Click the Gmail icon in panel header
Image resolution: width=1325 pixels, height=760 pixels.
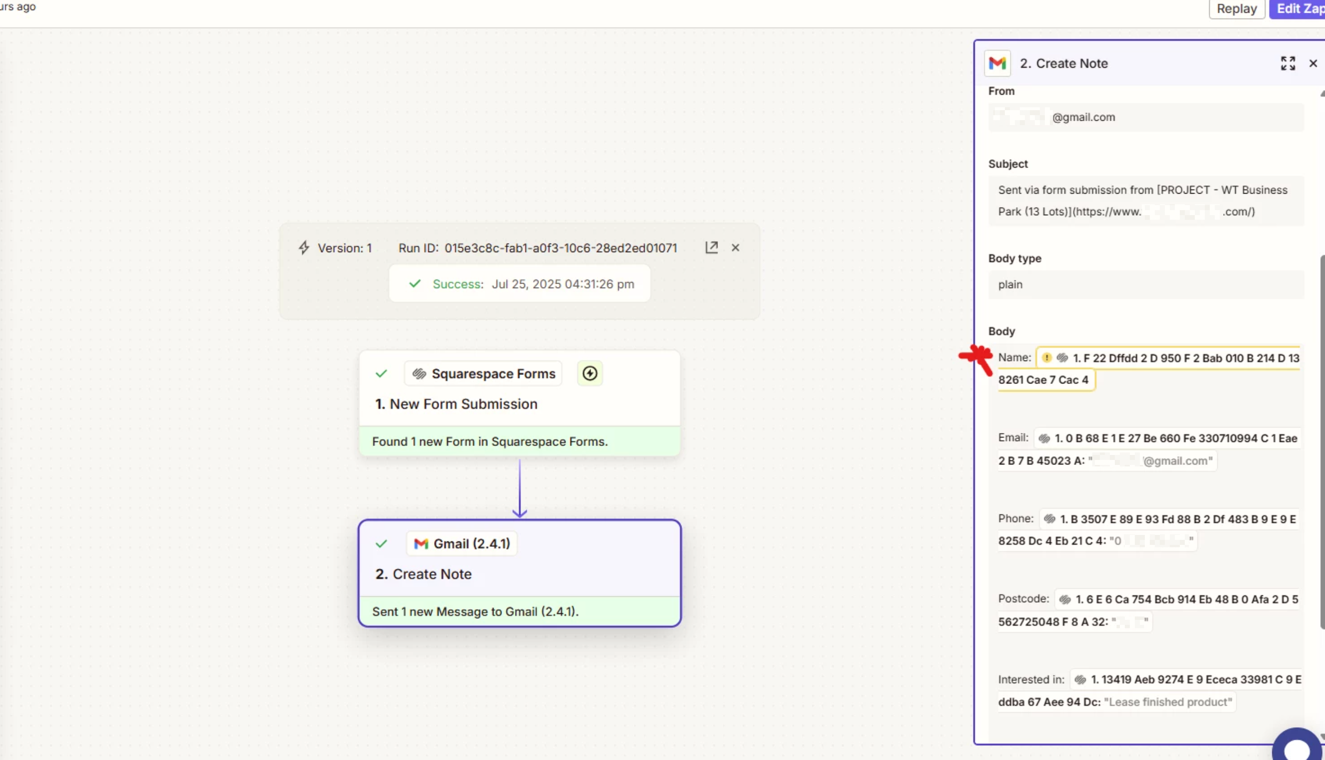coord(997,63)
